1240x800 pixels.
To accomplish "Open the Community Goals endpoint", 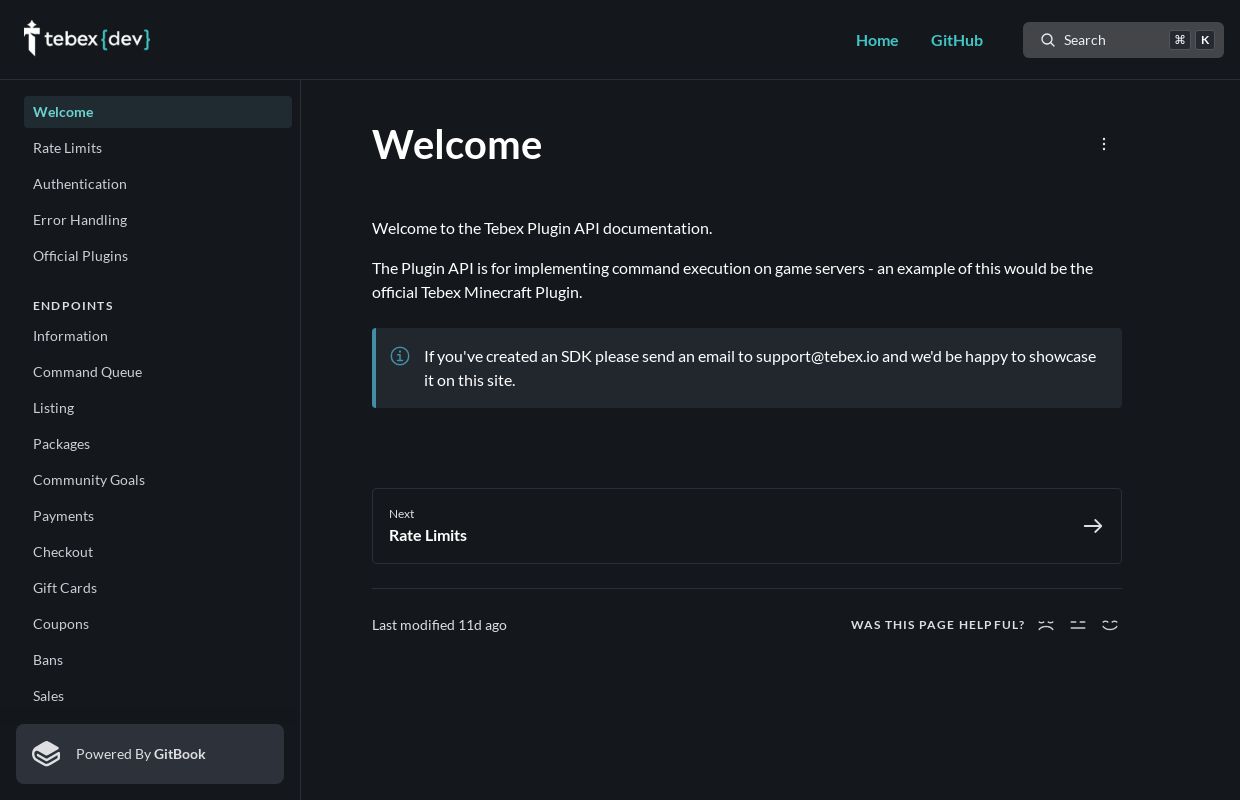I will [x=158, y=480].
